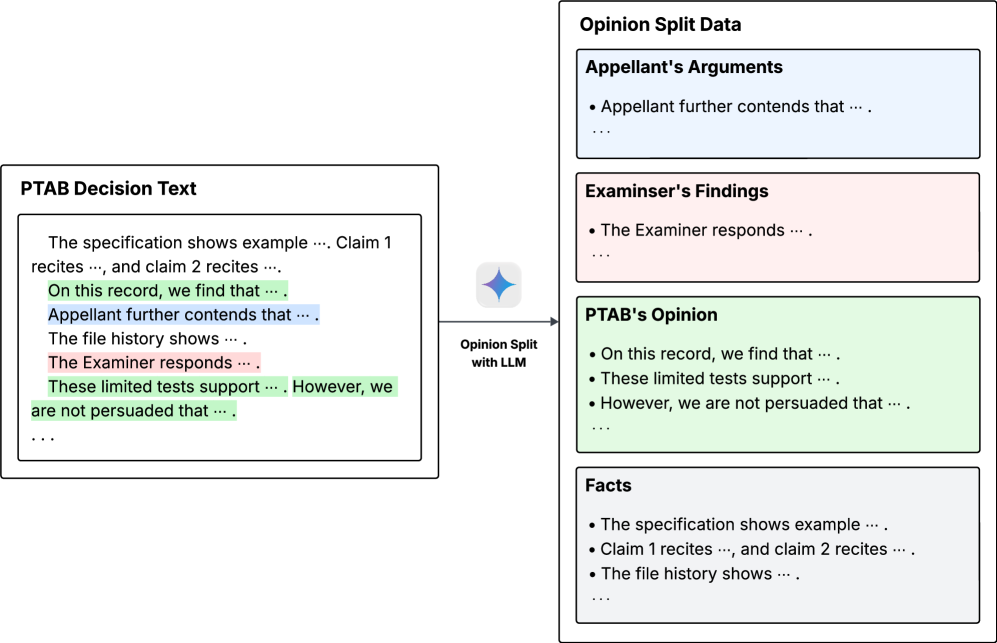This screenshot has width=997, height=643.
Task: Select 'However, we are not persuaded' bullet item
Action: [x=754, y=404]
